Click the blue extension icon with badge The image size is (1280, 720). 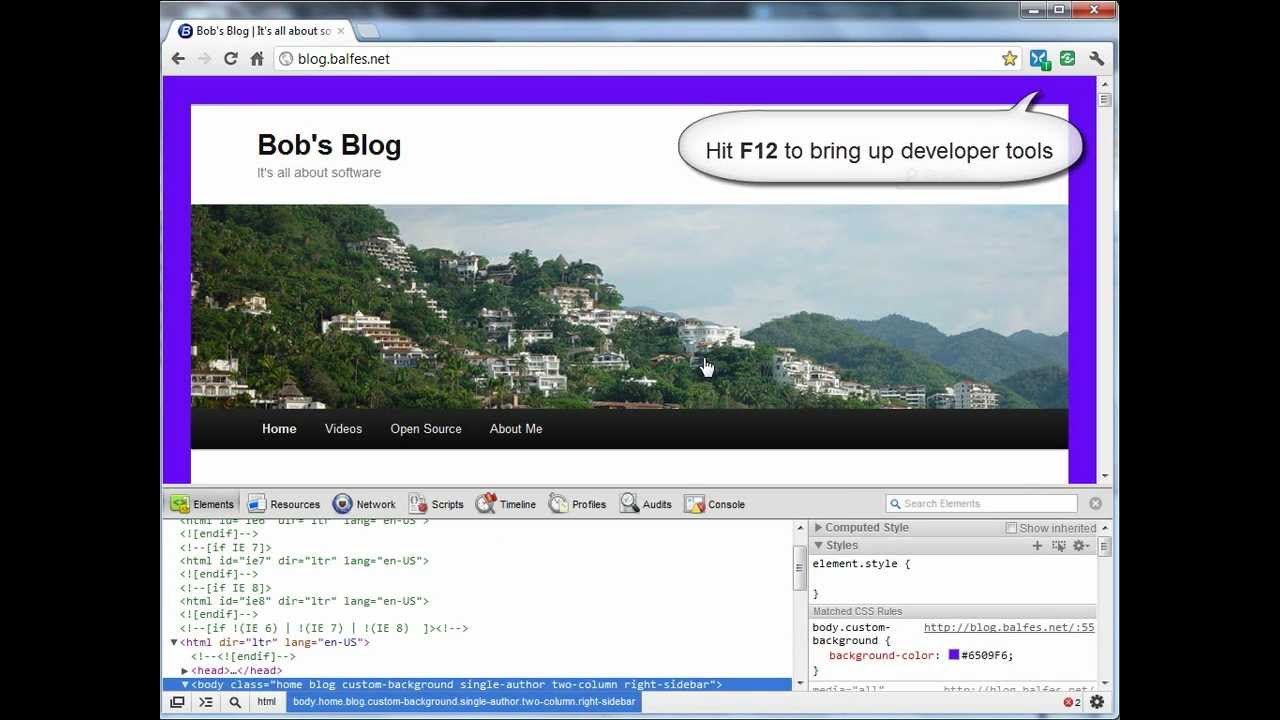pos(1039,59)
